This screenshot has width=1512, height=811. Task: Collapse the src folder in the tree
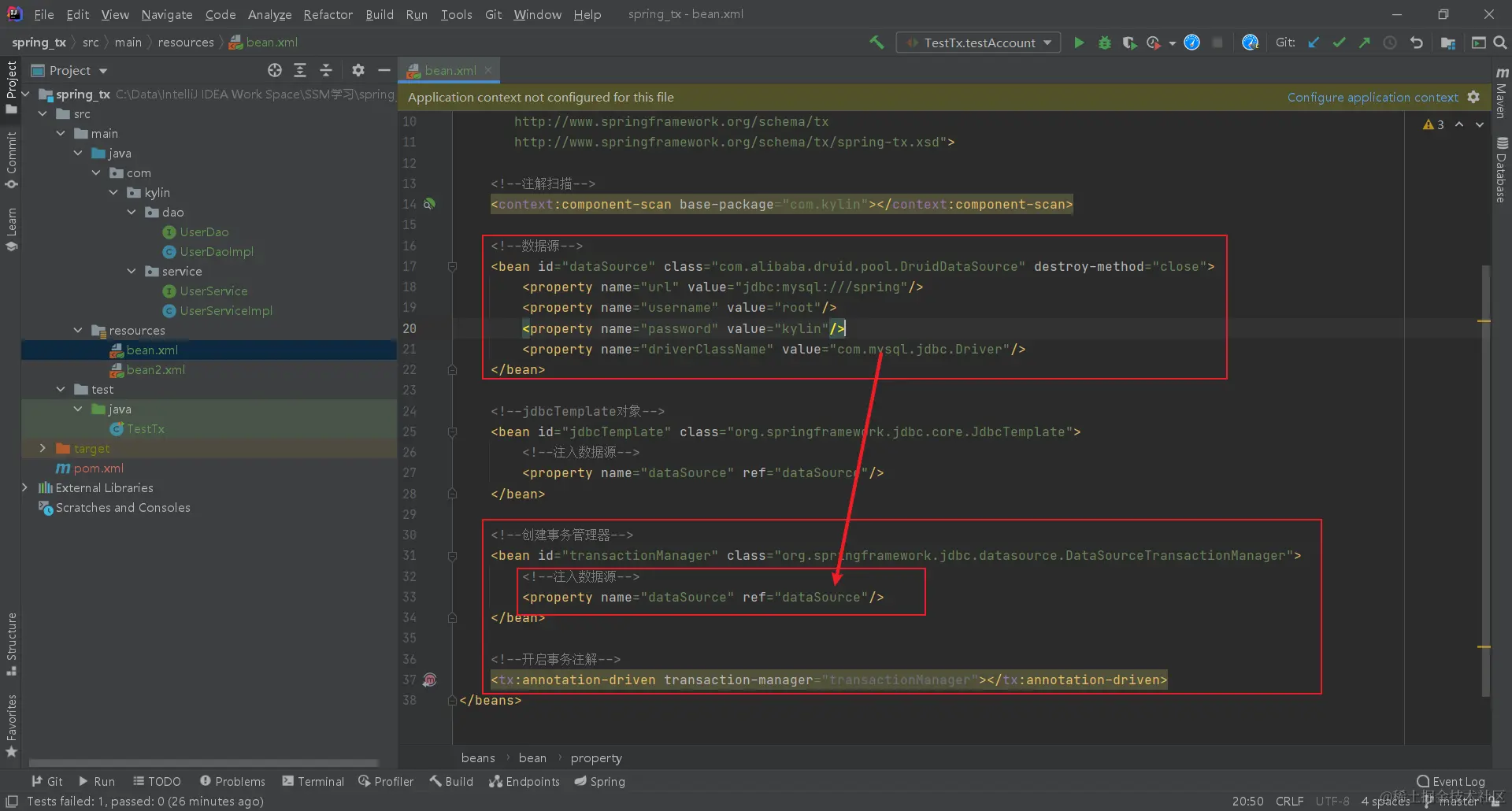pyautogui.click(x=43, y=114)
